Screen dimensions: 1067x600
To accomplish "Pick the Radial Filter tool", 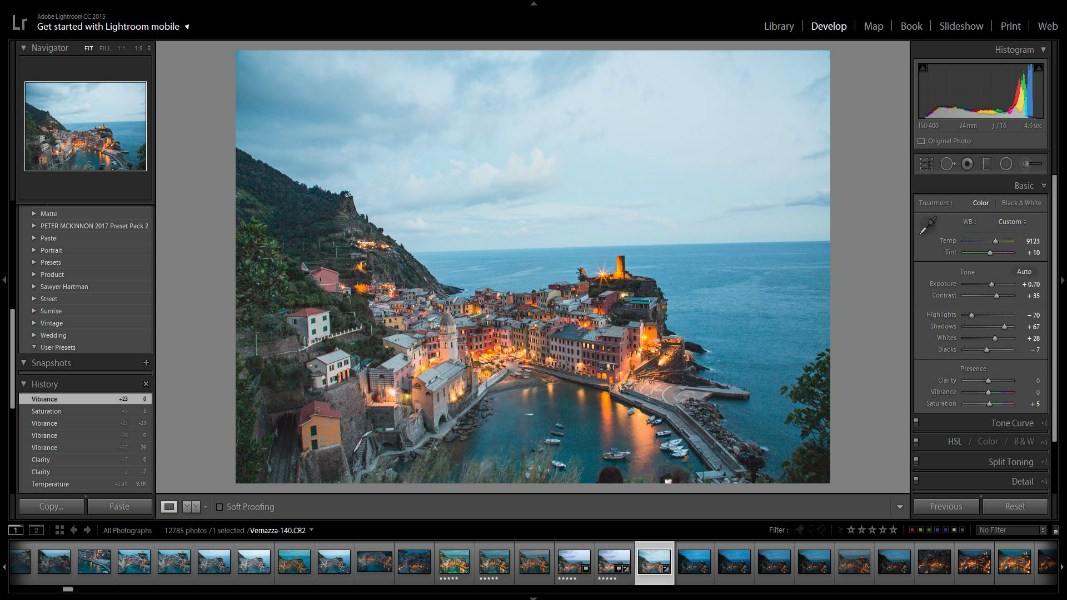I will [1006, 164].
